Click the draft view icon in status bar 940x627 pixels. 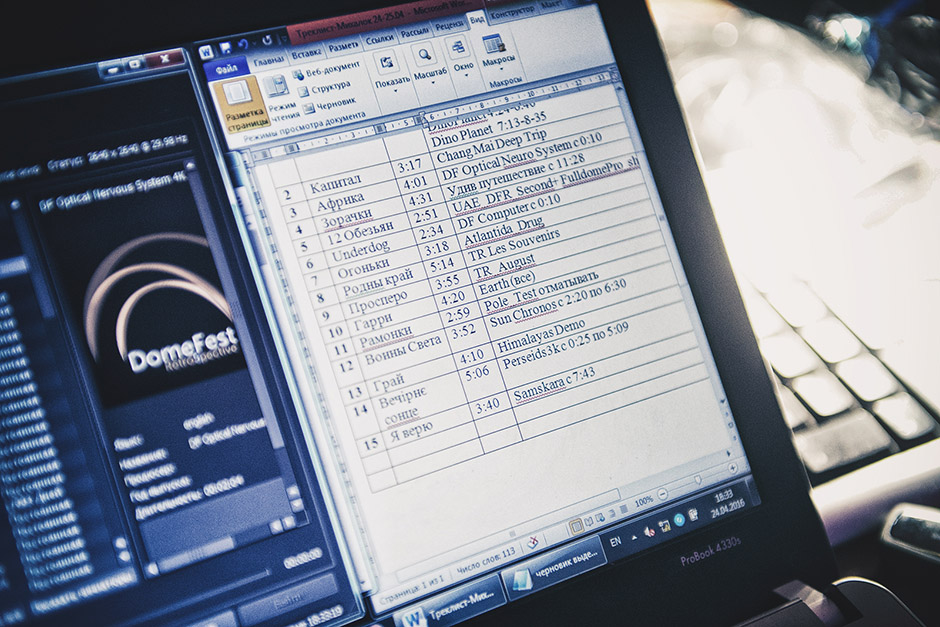(623, 510)
